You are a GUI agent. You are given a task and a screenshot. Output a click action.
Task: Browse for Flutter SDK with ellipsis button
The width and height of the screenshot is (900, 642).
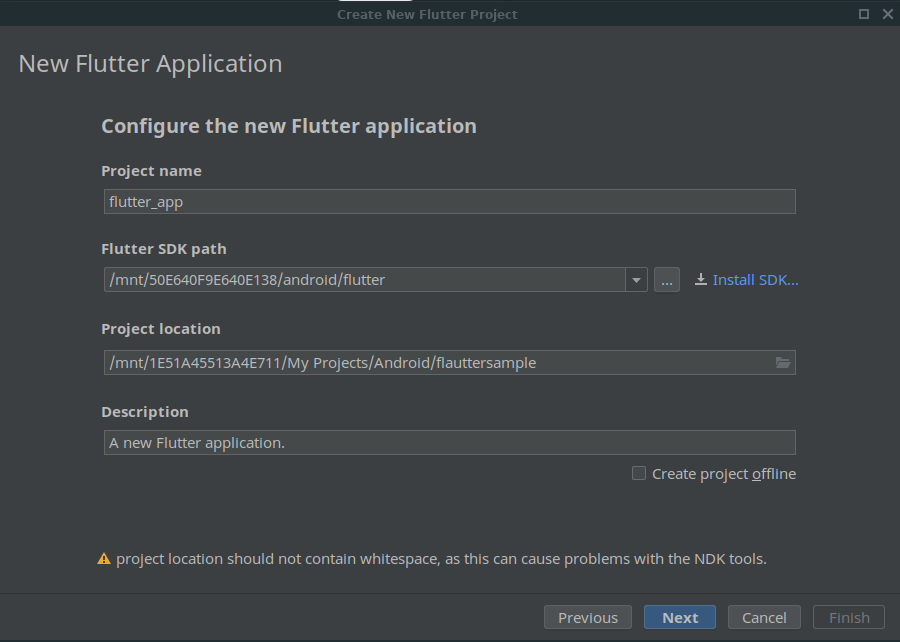tap(667, 280)
